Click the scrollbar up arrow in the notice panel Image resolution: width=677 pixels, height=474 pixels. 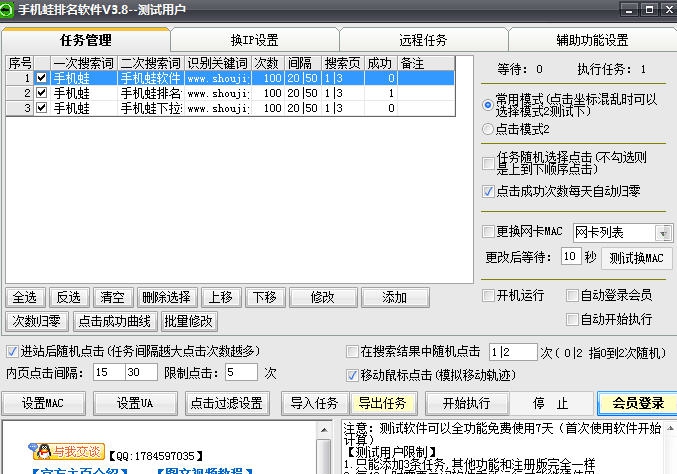[x=670, y=428]
